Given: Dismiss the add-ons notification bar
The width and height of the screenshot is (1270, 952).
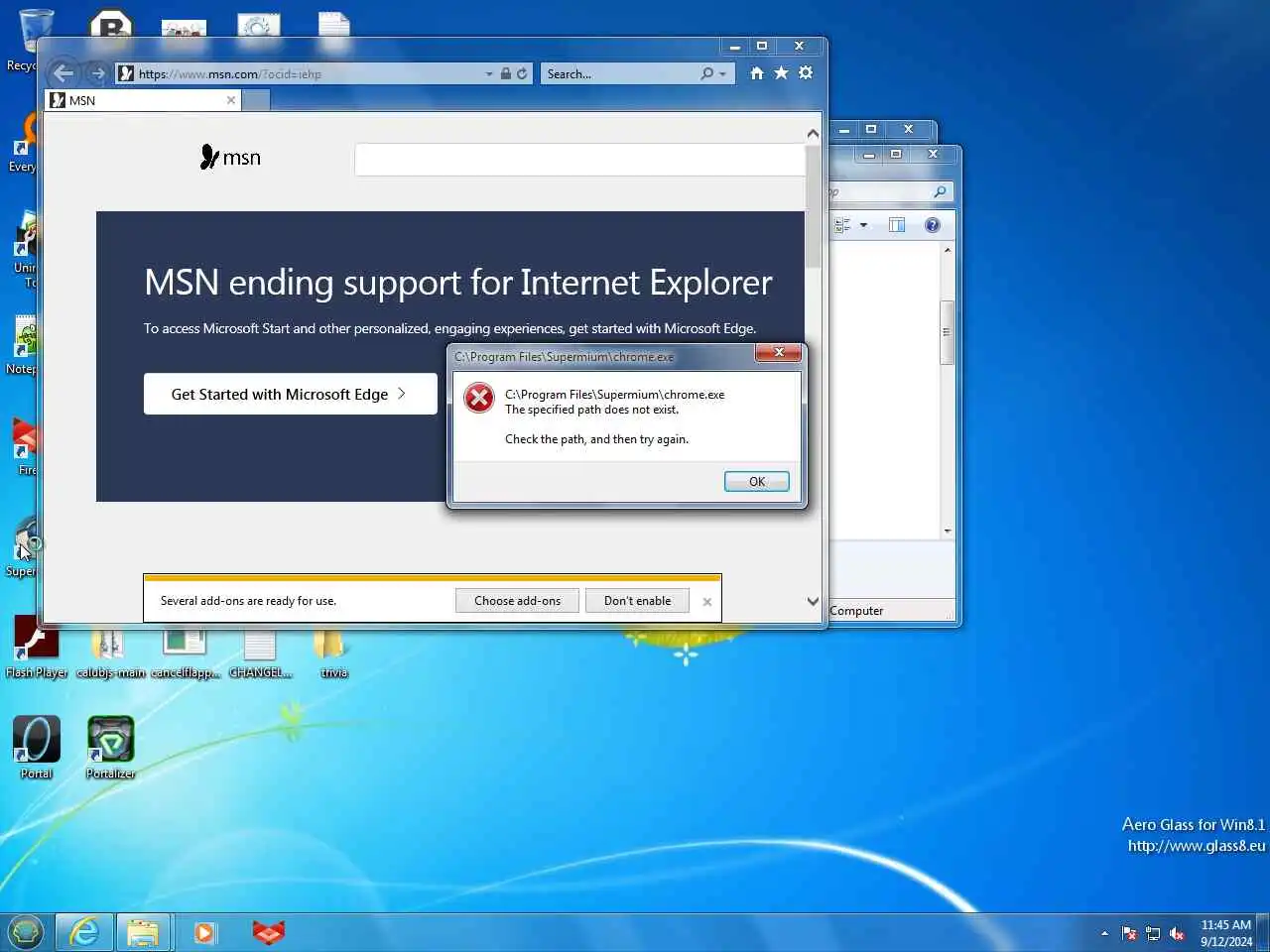Looking at the screenshot, I should (x=706, y=602).
